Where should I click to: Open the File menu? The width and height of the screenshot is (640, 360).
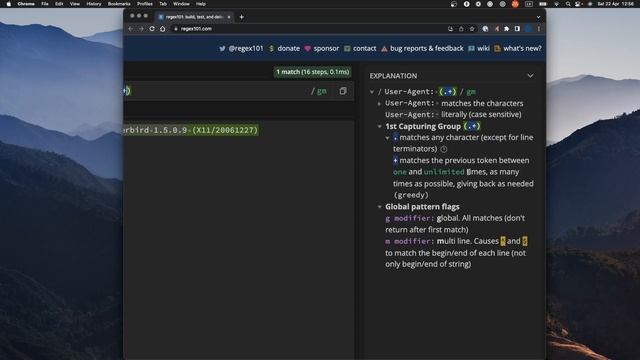click(x=45, y=4)
